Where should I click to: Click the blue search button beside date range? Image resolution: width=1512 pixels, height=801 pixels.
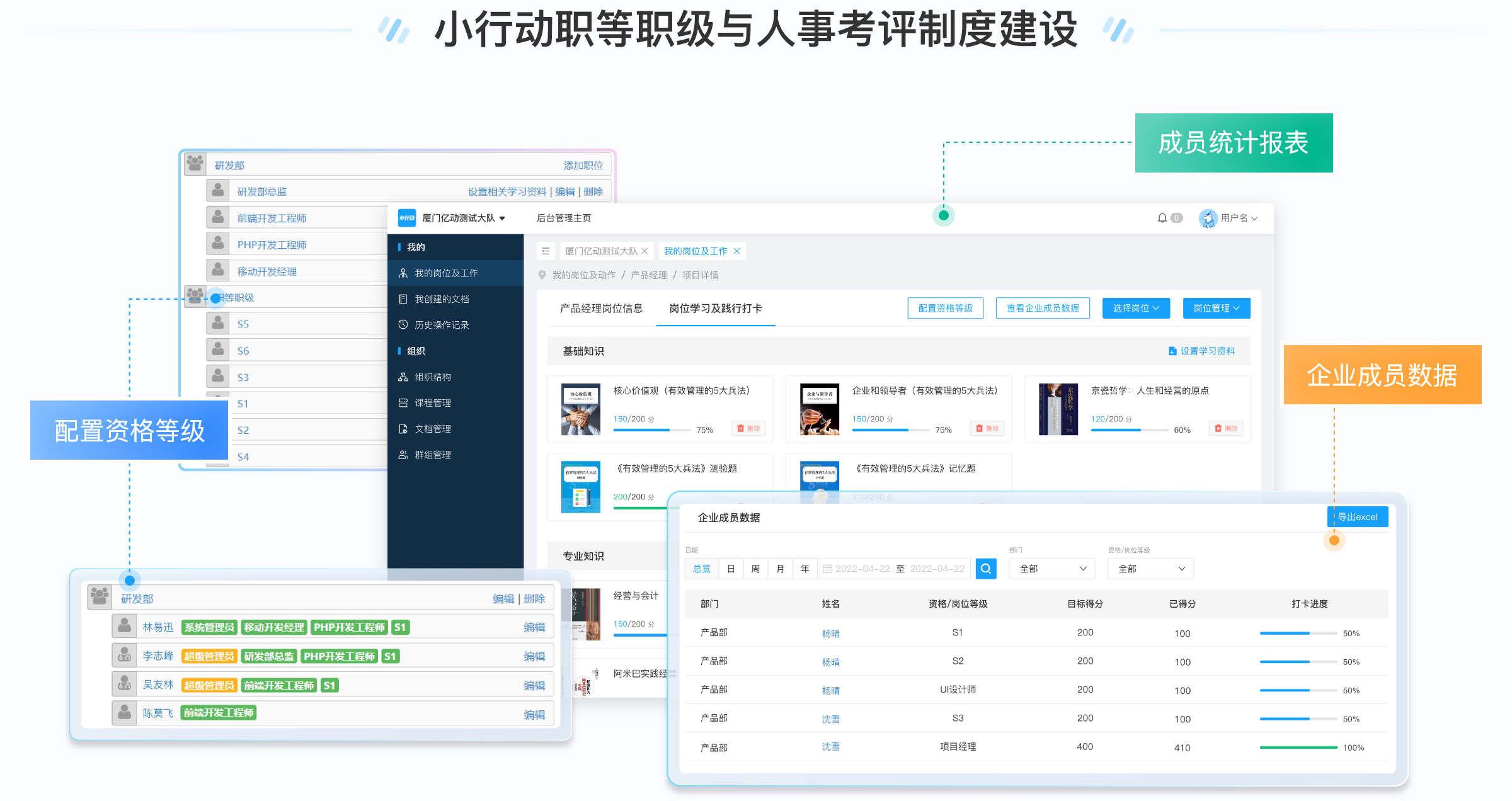pyautogui.click(x=985, y=569)
